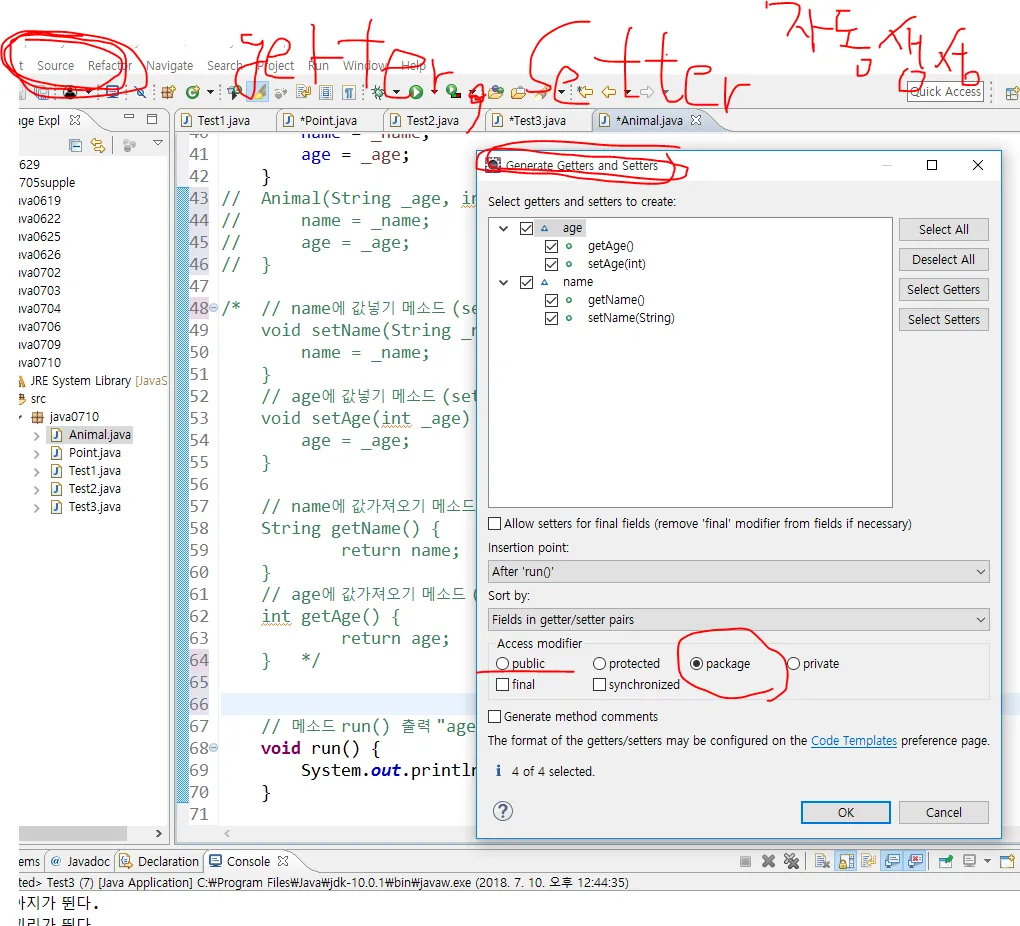Image resolution: width=1020 pixels, height=926 pixels.
Task: Click the Clear Console icon
Action: [x=822, y=862]
